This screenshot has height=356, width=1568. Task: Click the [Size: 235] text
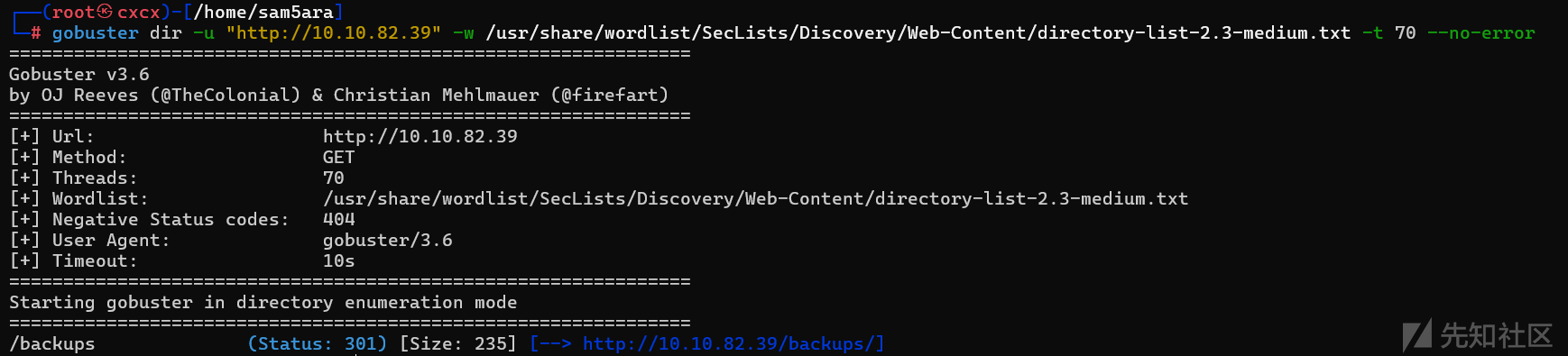[x=458, y=343]
